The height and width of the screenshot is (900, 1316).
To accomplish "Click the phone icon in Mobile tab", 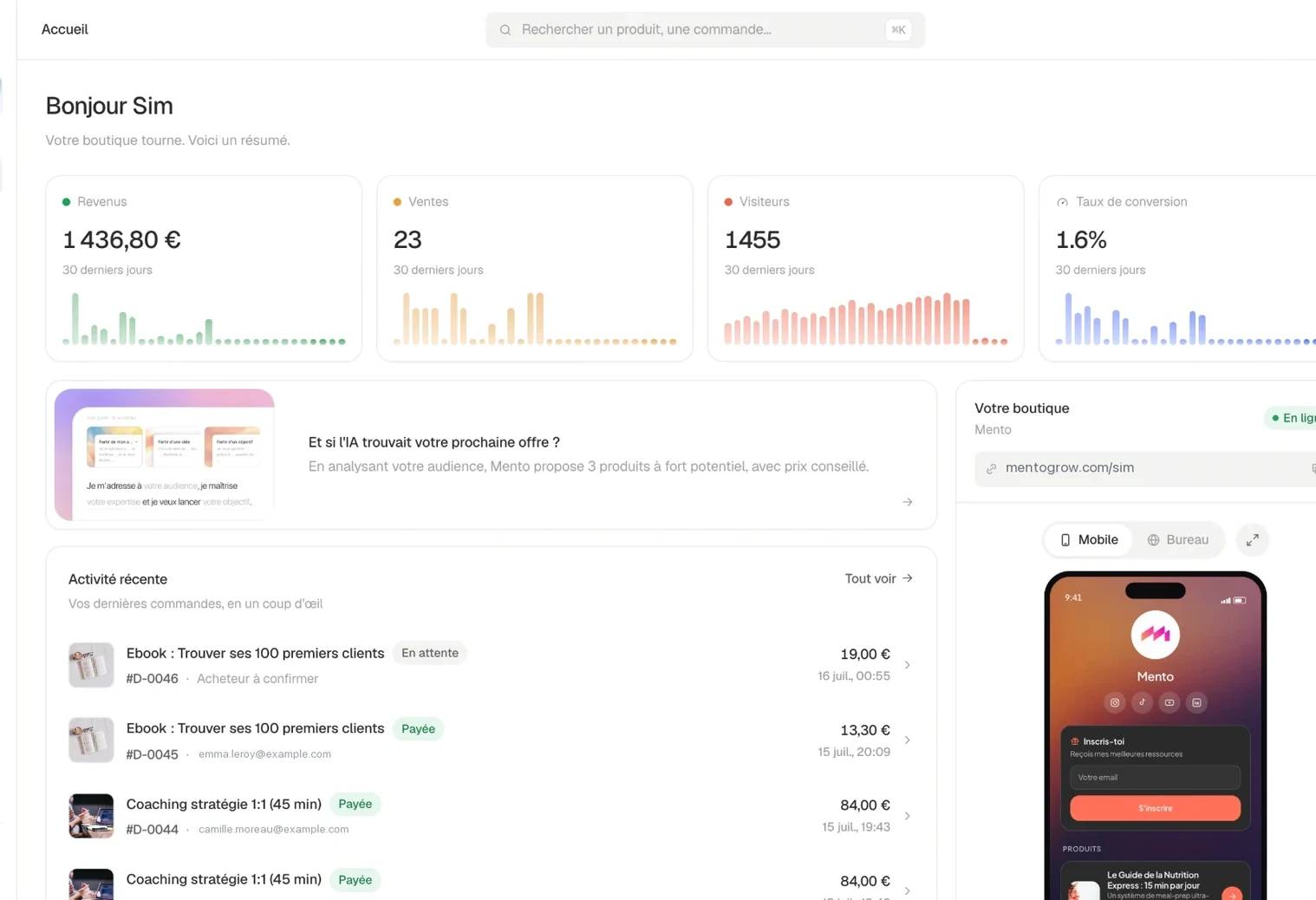I will click(x=1065, y=540).
